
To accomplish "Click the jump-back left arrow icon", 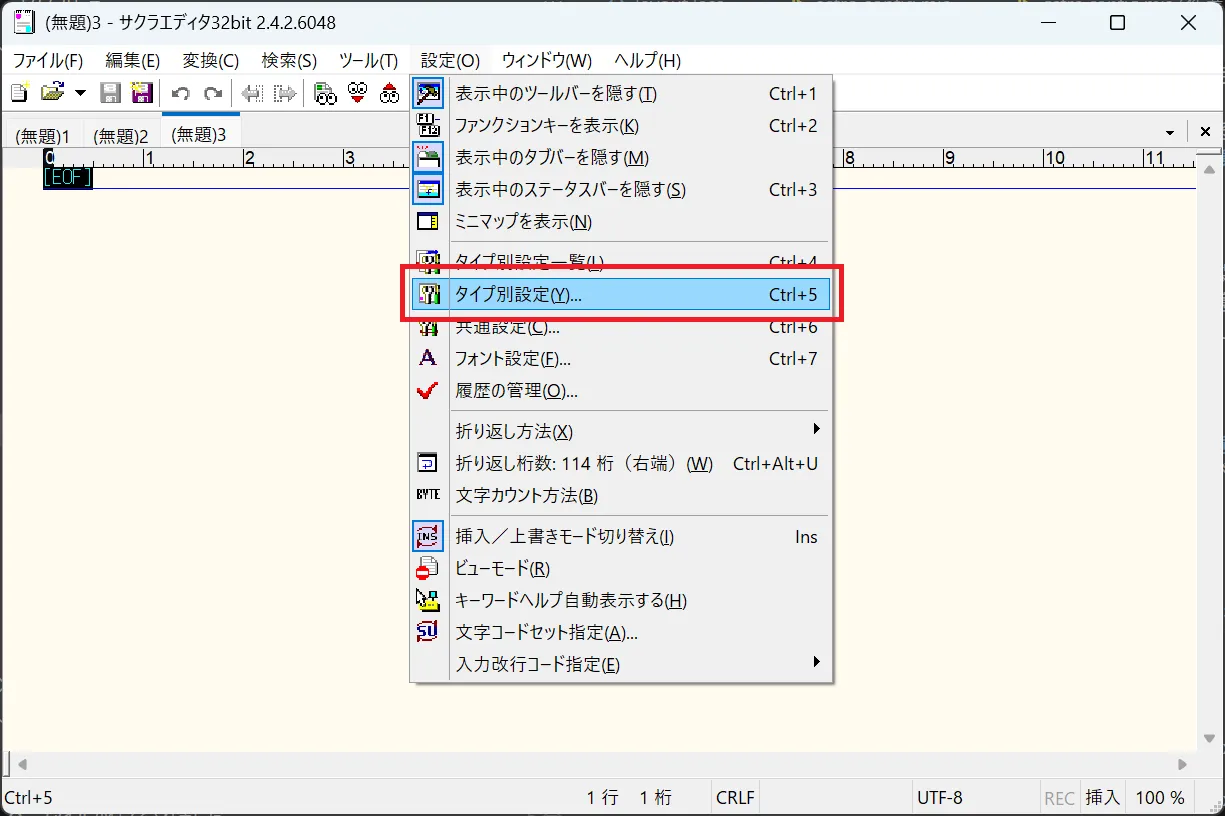I will tap(253, 93).
